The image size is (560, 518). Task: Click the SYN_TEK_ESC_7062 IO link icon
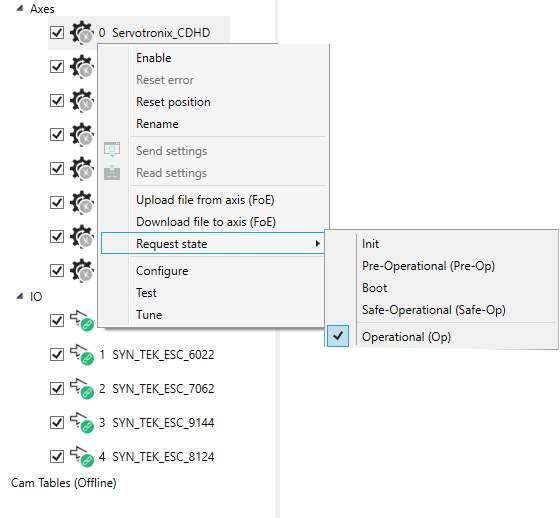pyautogui.click(x=82, y=388)
